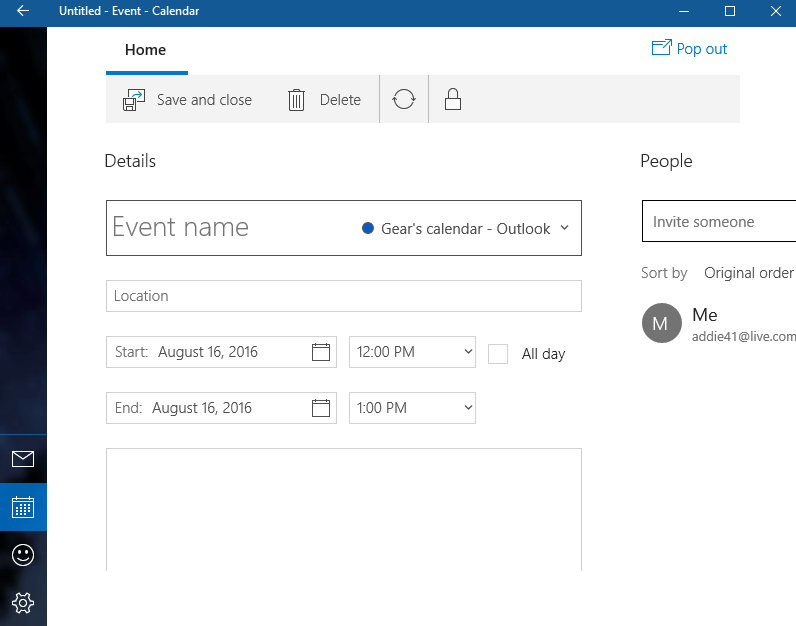Open the 12:00 PM start time dropdown
The height and width of the screenshot is (626, 796).
(412, 352)
